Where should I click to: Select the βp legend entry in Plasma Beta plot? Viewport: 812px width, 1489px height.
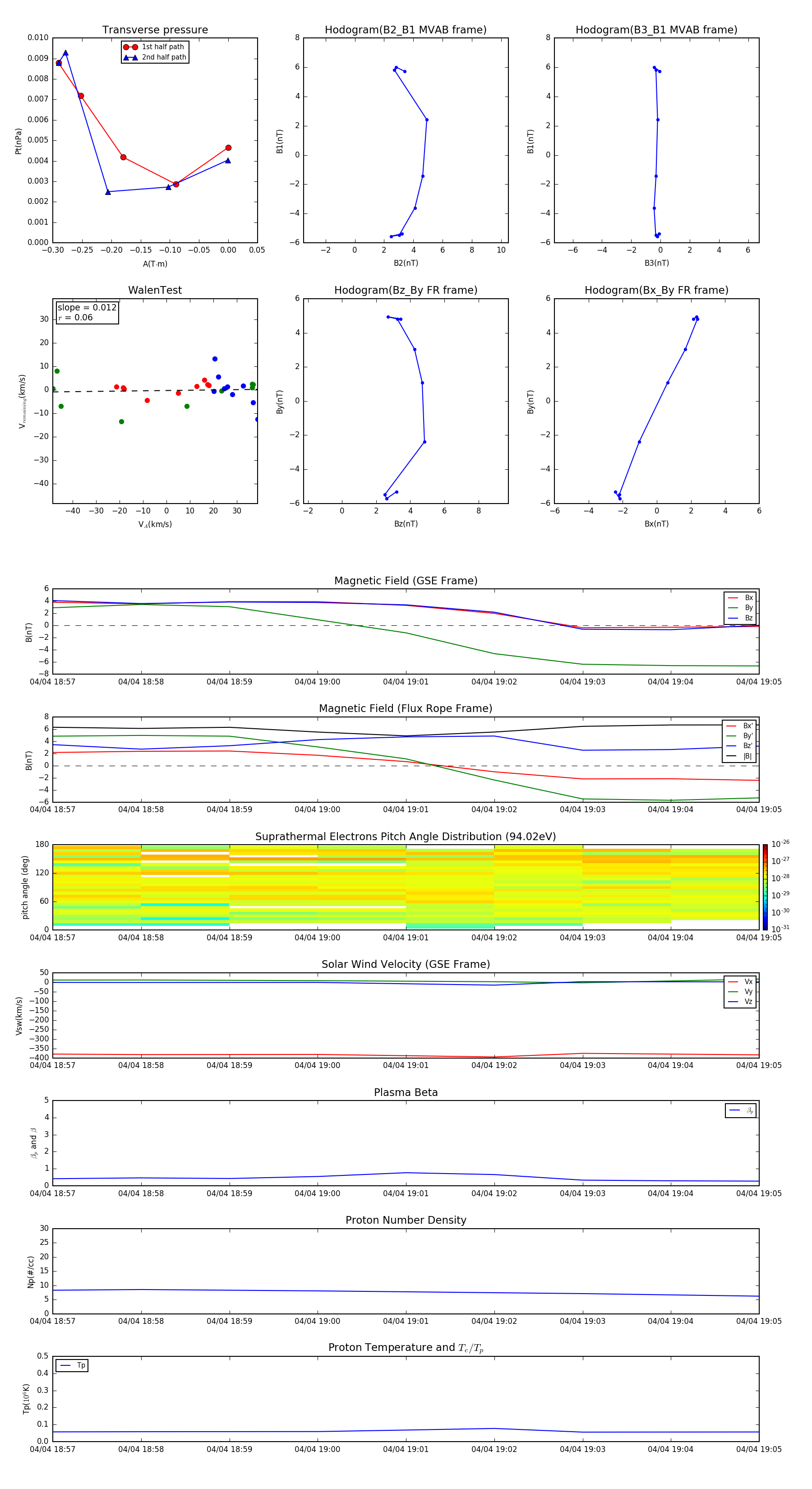point(741,1110)
